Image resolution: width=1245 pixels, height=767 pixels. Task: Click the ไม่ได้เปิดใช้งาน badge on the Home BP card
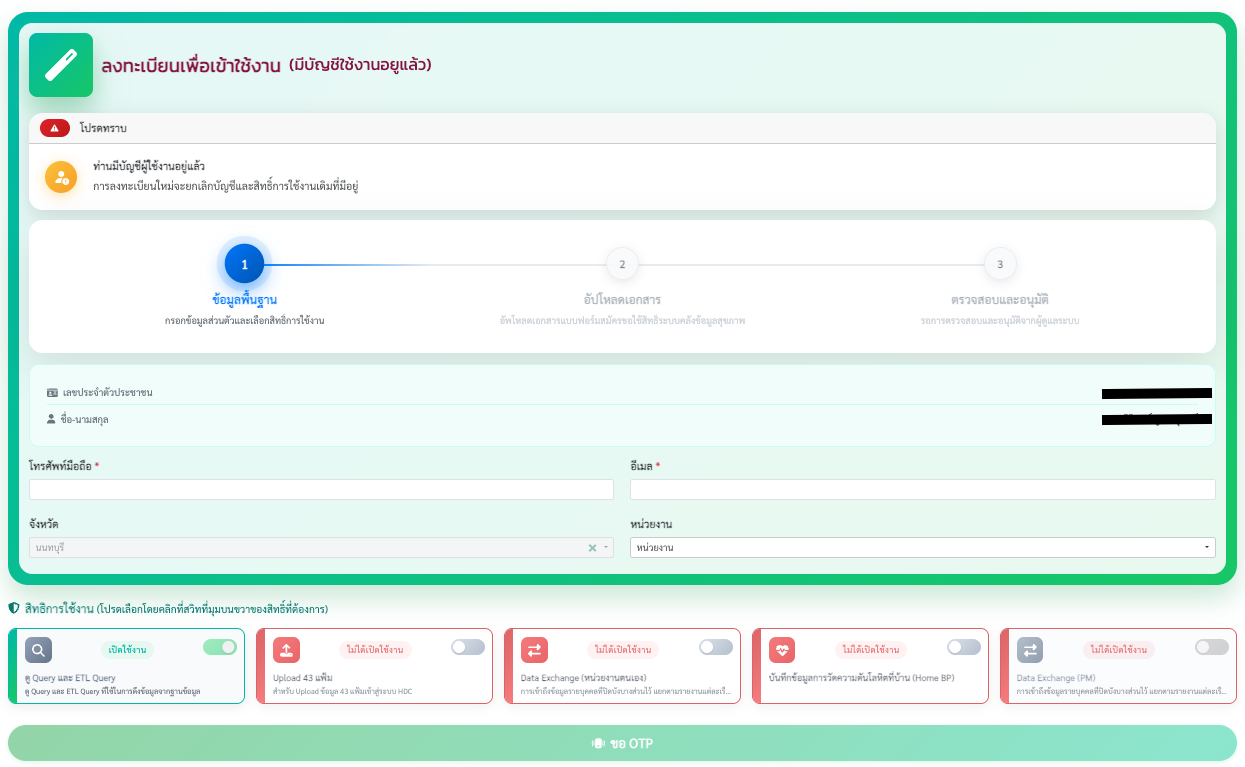(x=871, y=650)
